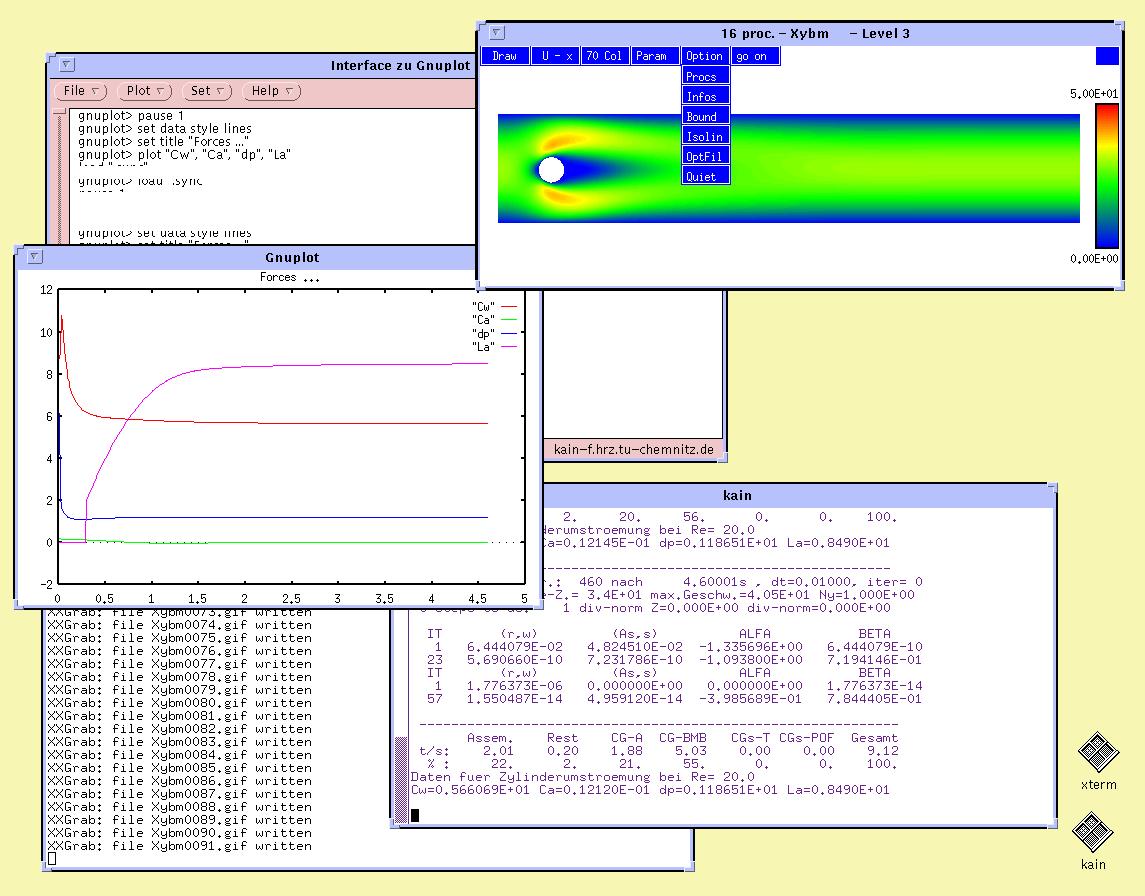Open window menu of Xybm window
Image resolution: width=1145 pixels, height=896 pixels.
point(497,33)
